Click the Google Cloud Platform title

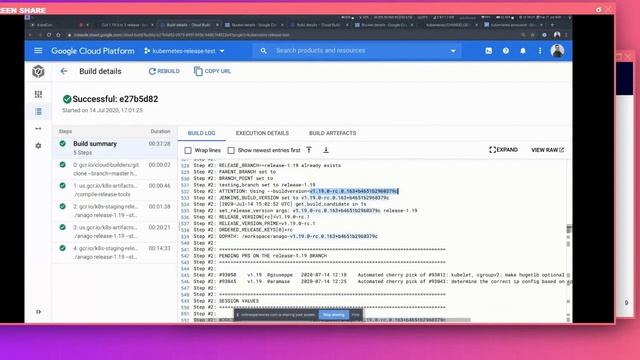tap(93, 51)
